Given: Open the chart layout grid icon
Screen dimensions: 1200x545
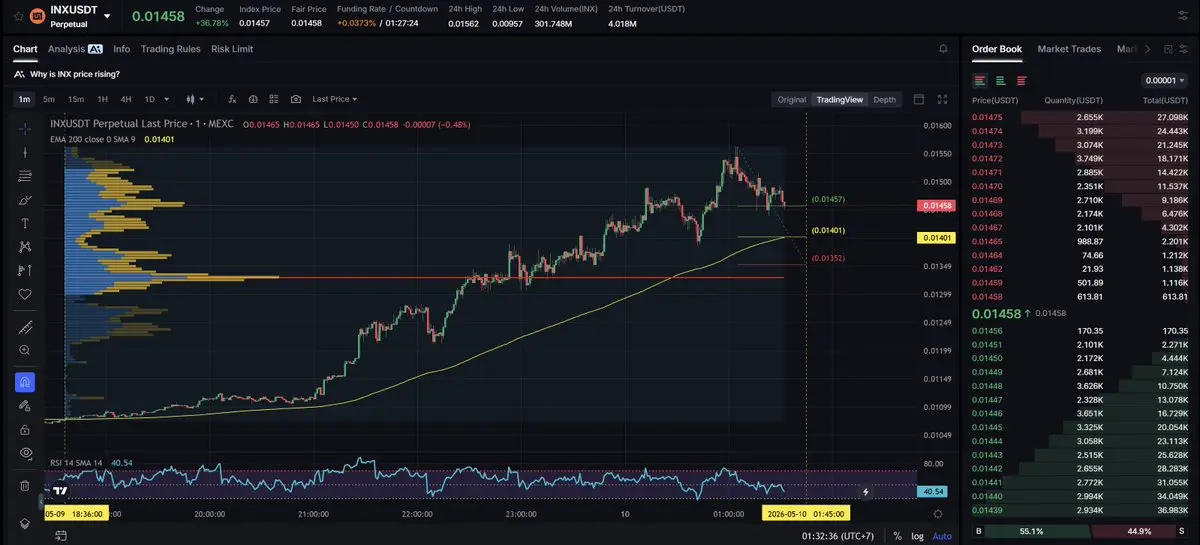Looking at the screenshot, I should (x=274, y=99).
